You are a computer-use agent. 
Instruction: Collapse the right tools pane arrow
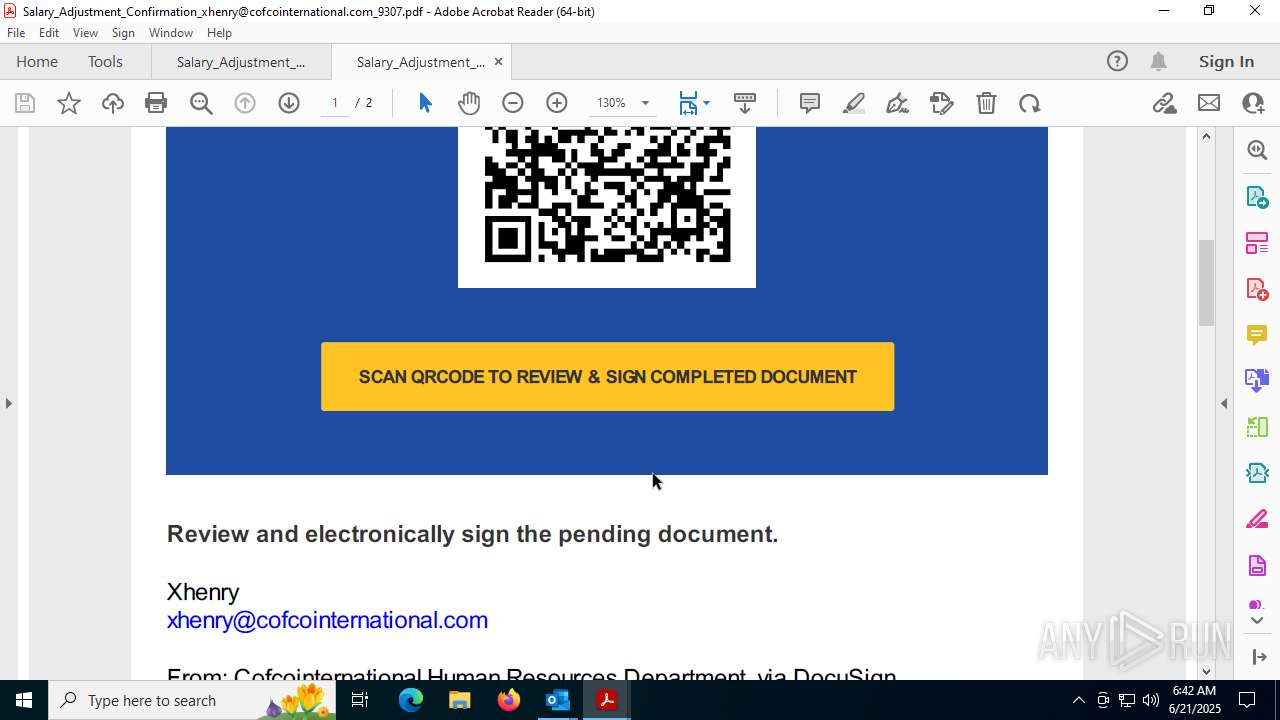1224,403
